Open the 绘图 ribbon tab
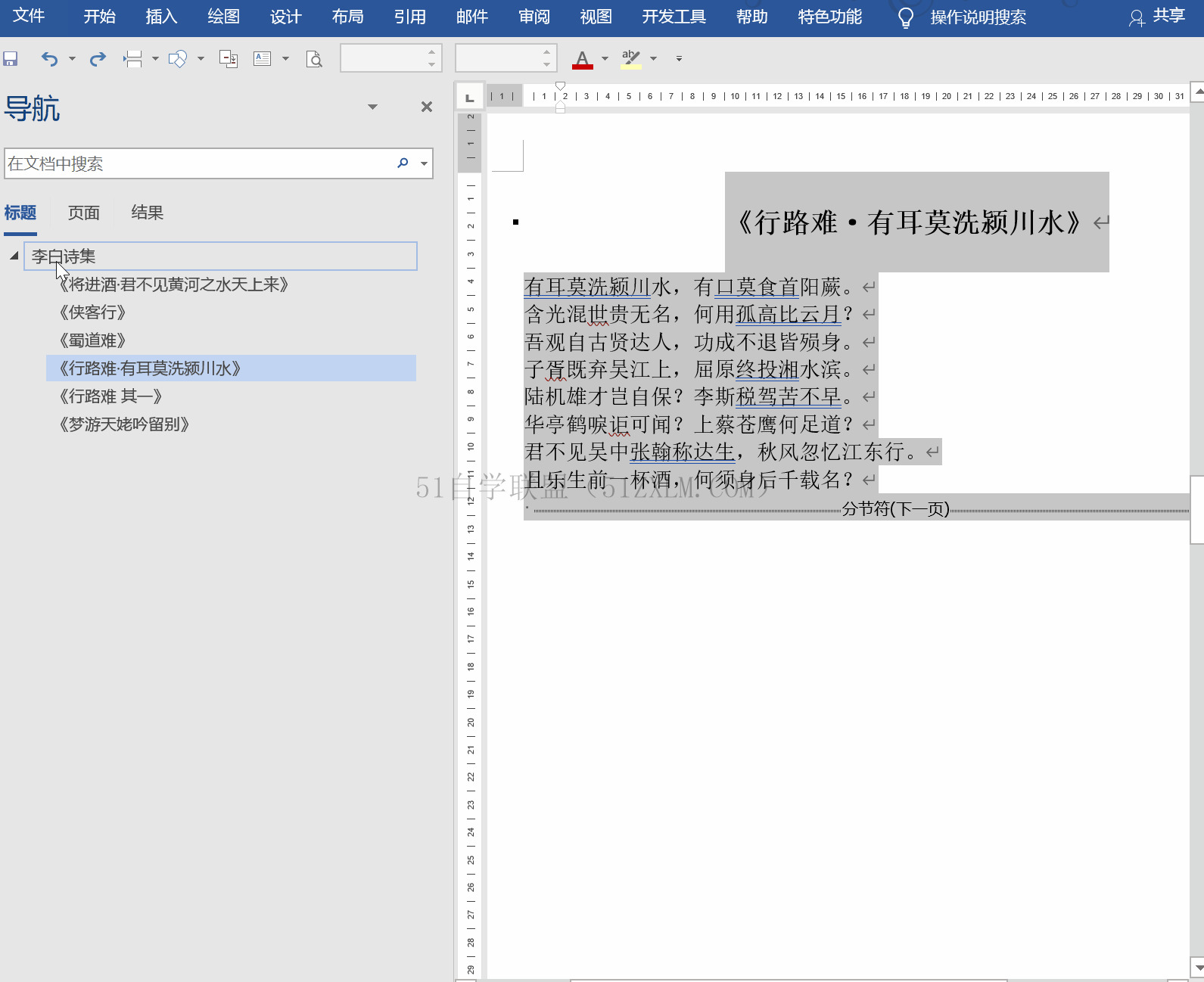Image resolution: width=1204 pixels, height=982 pixels. 223,17
